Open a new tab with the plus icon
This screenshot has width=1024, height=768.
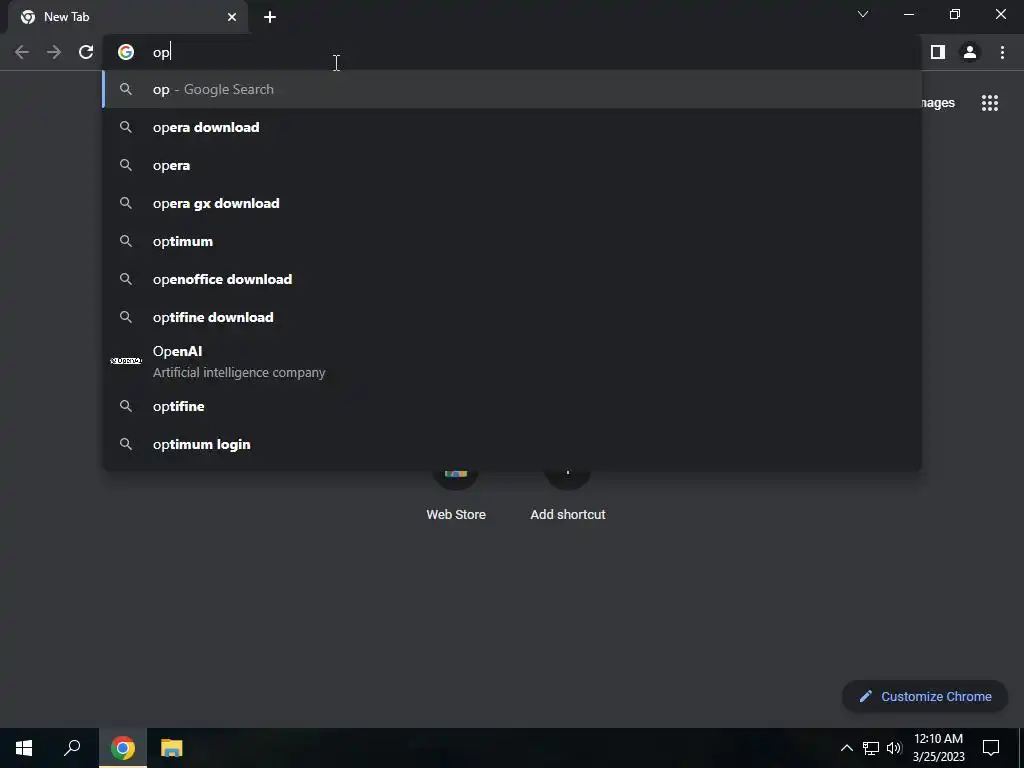(x=270, y=17)
